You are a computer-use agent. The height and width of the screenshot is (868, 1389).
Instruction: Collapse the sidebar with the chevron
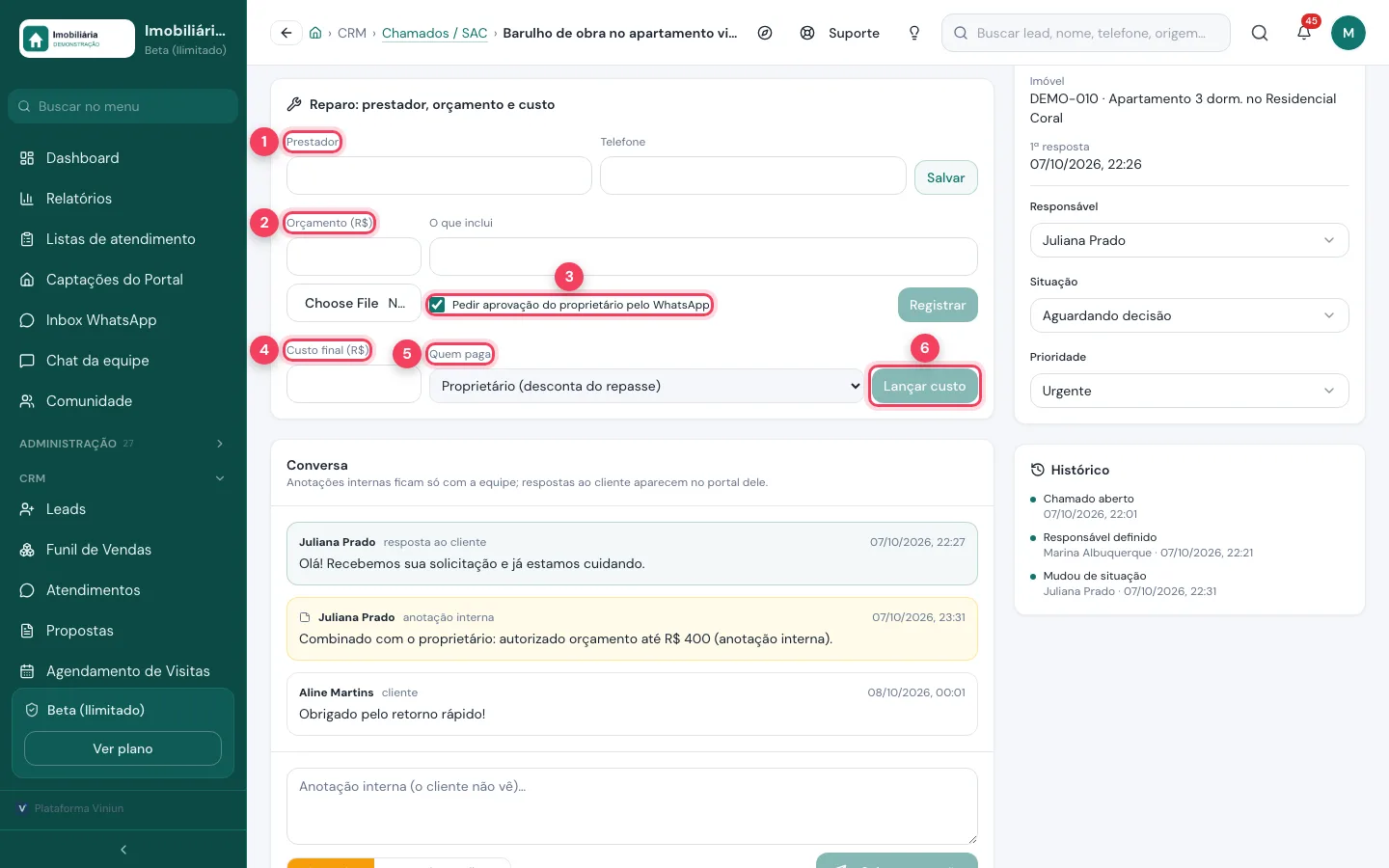coord(123,850)
